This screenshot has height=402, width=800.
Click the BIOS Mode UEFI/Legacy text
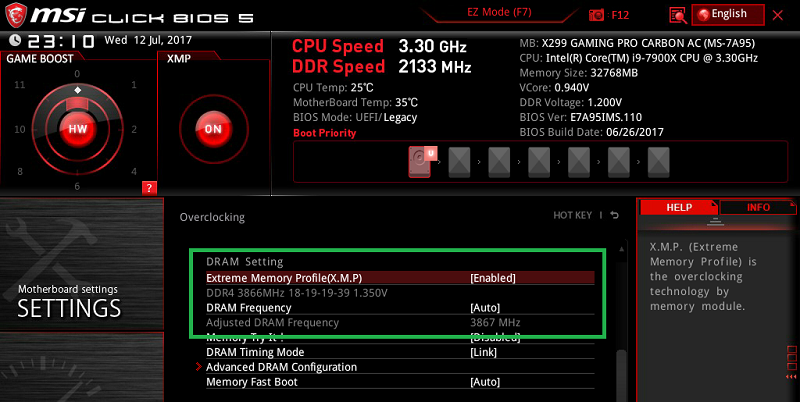[x=355, y=117]
